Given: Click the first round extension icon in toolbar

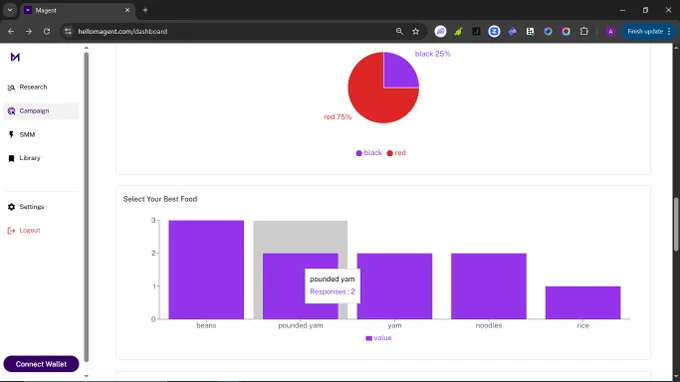Looking at the screenshot, I should pyautogui.click(x=440, y=32).
